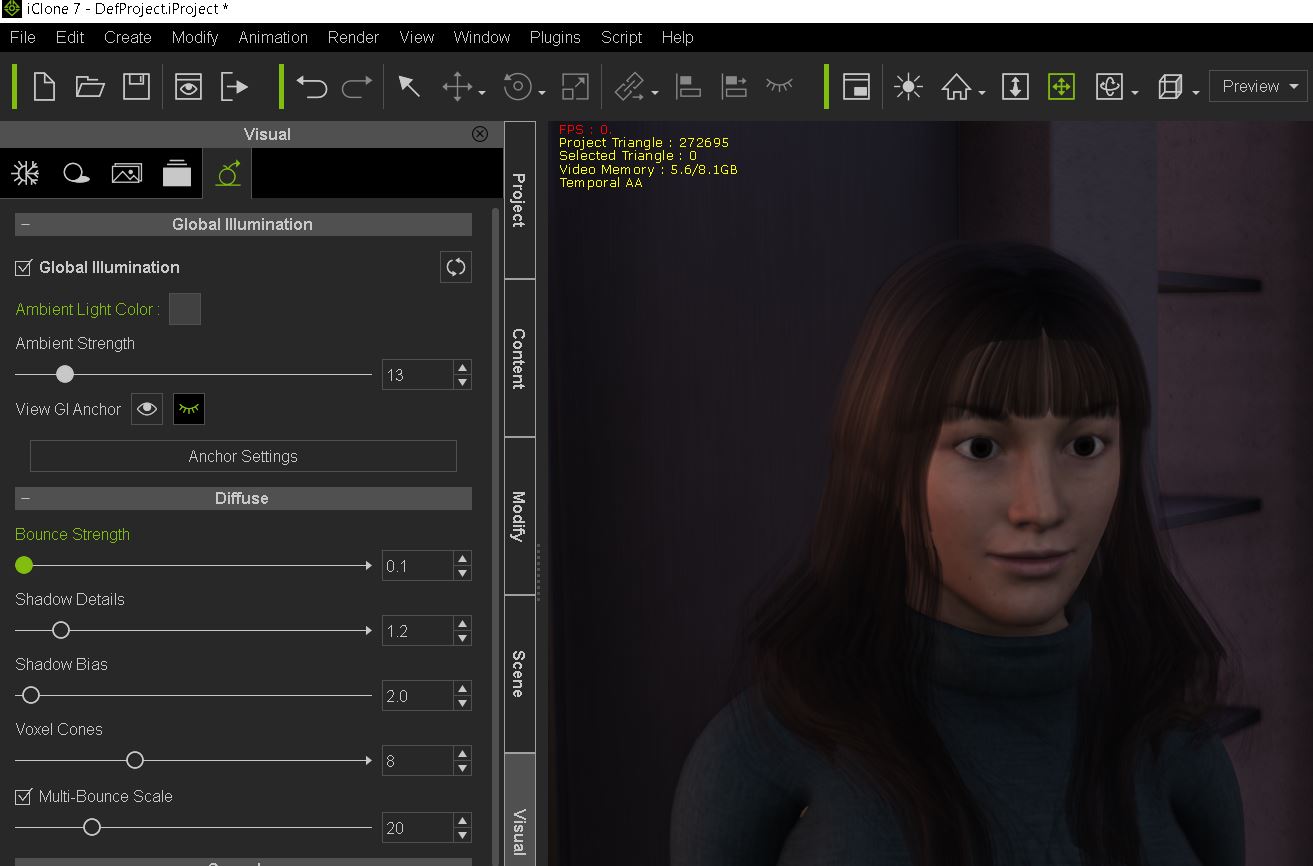Open orbit camera dropdown arrow
The height and width of the screenshot is (866, 1313).
tap(1135, 93)
